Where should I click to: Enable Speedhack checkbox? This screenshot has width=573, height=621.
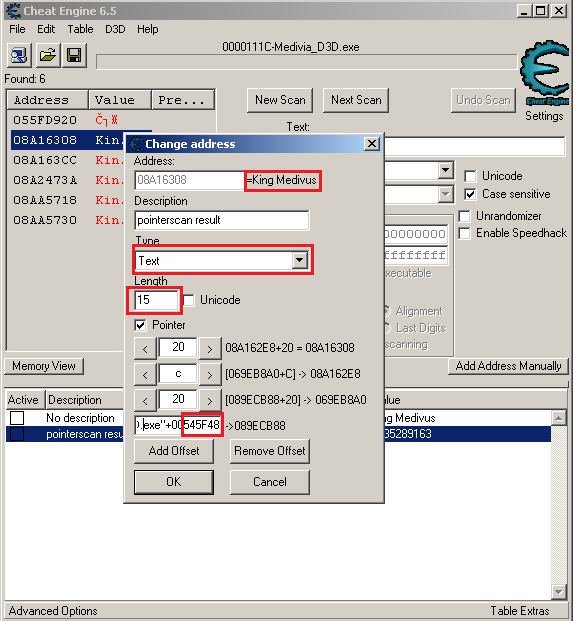pos(464,233)
